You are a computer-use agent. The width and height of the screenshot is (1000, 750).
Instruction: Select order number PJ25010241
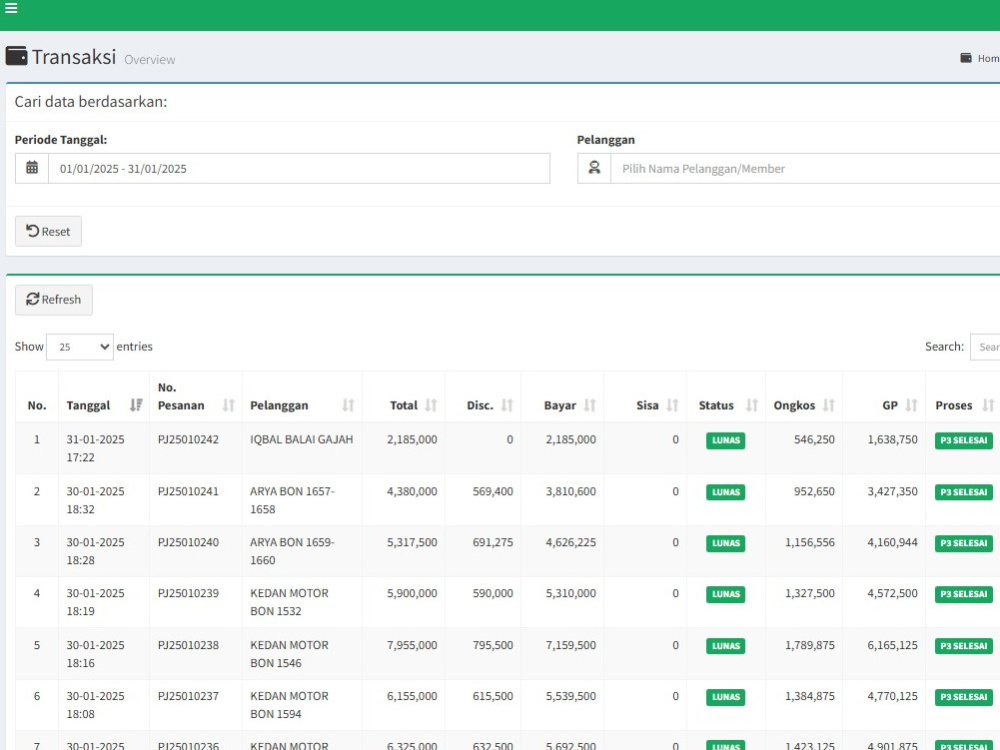tap(188, 491)
